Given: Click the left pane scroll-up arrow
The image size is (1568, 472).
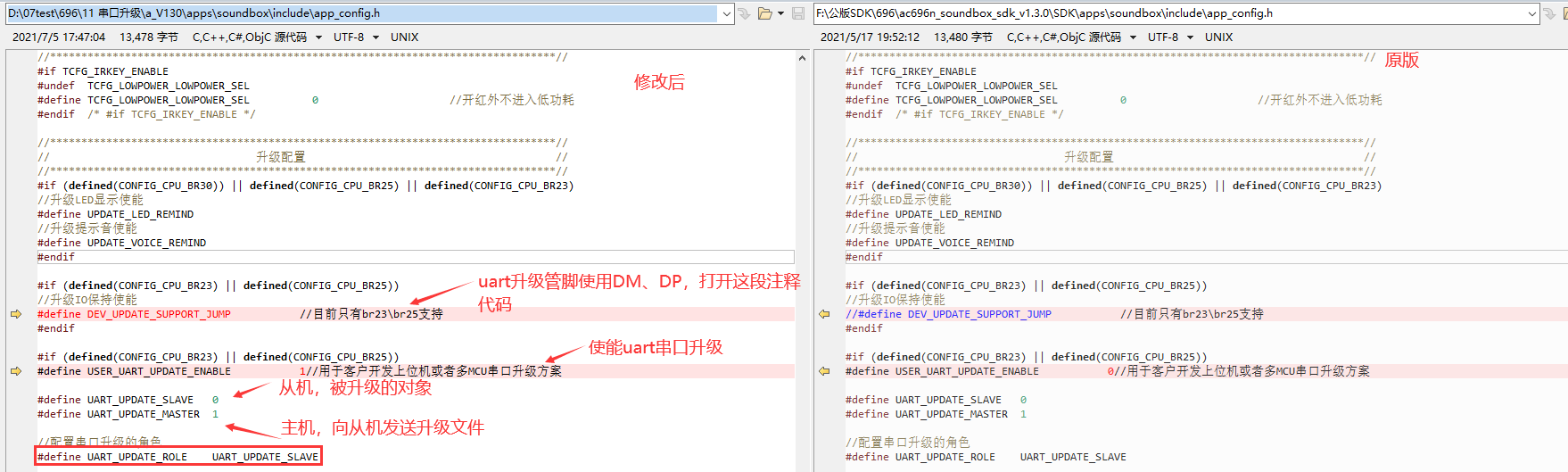Looking at the screenshot, I should point(802,58).
